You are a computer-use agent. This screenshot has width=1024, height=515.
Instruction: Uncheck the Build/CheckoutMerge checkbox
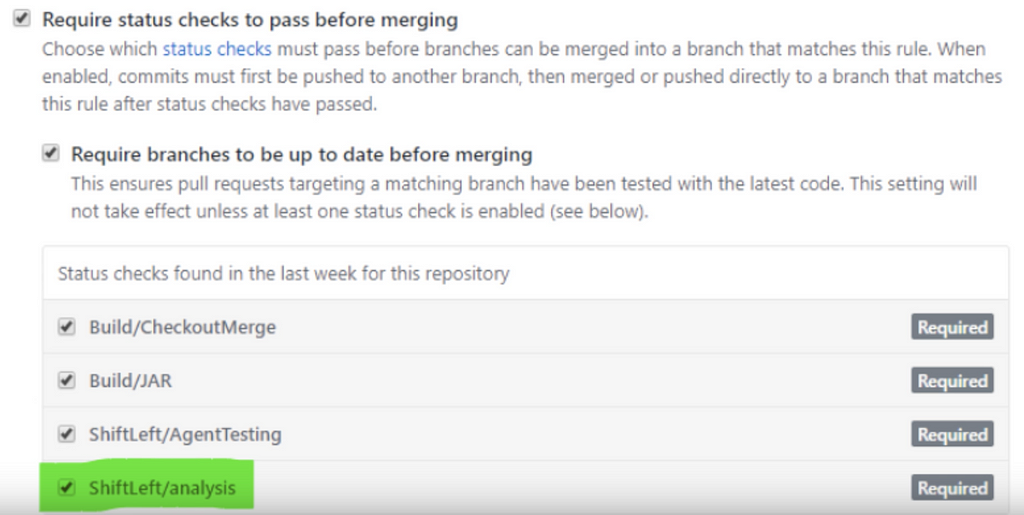(67, 327)
